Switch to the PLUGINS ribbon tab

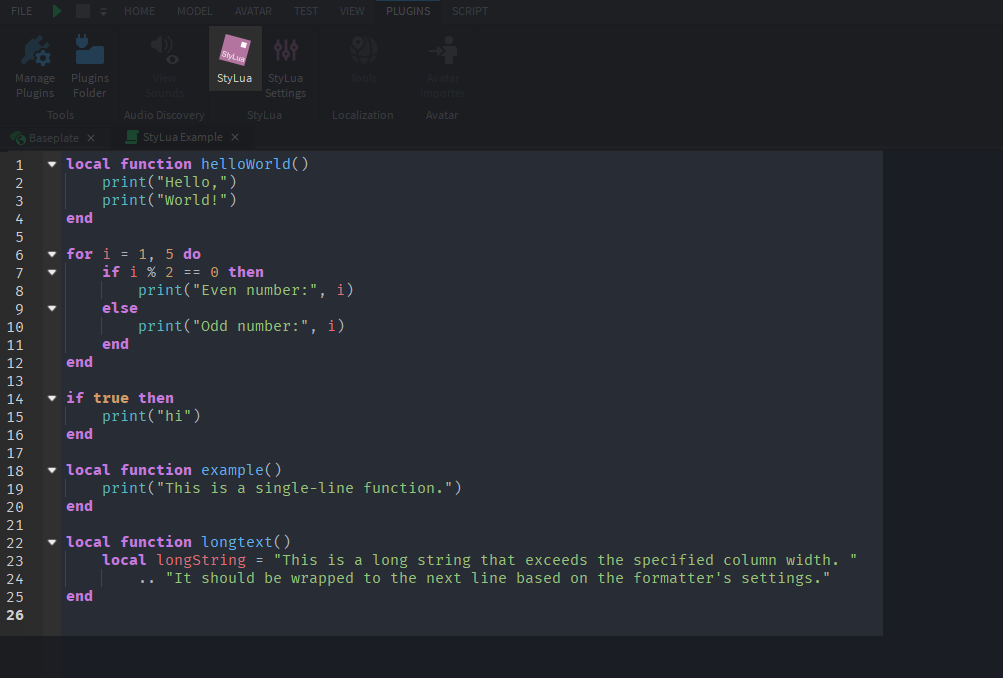(x=407, y=11)
